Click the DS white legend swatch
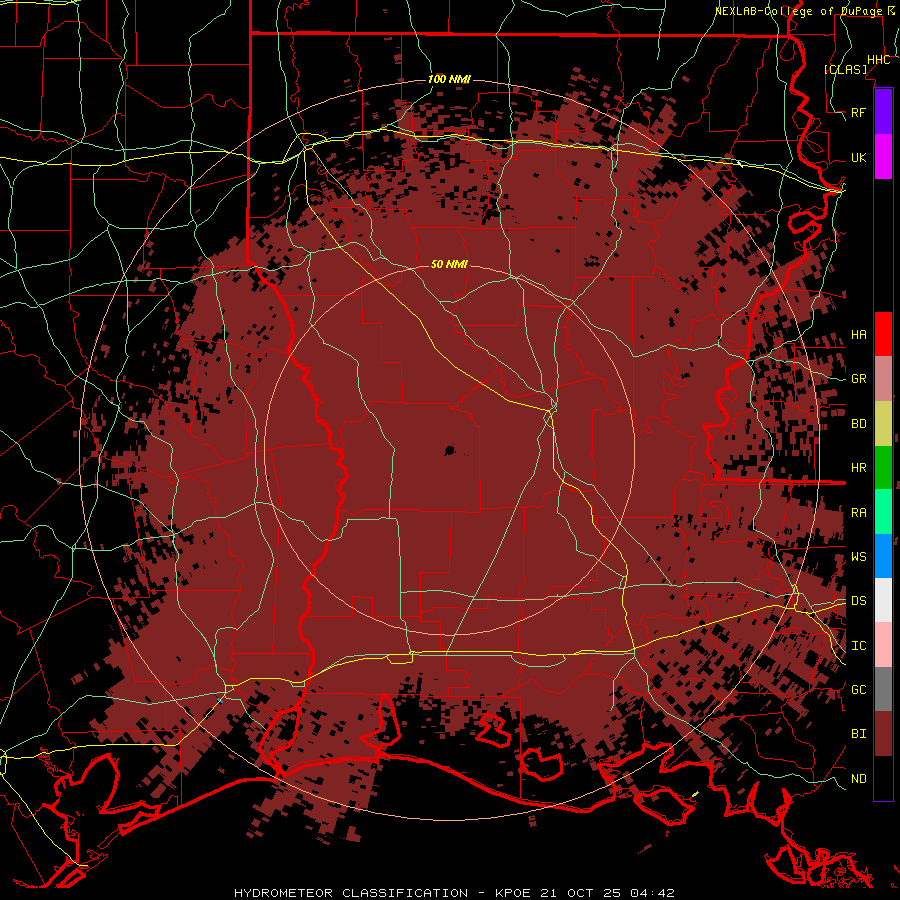The image size is (900, 900). point(883,600)
